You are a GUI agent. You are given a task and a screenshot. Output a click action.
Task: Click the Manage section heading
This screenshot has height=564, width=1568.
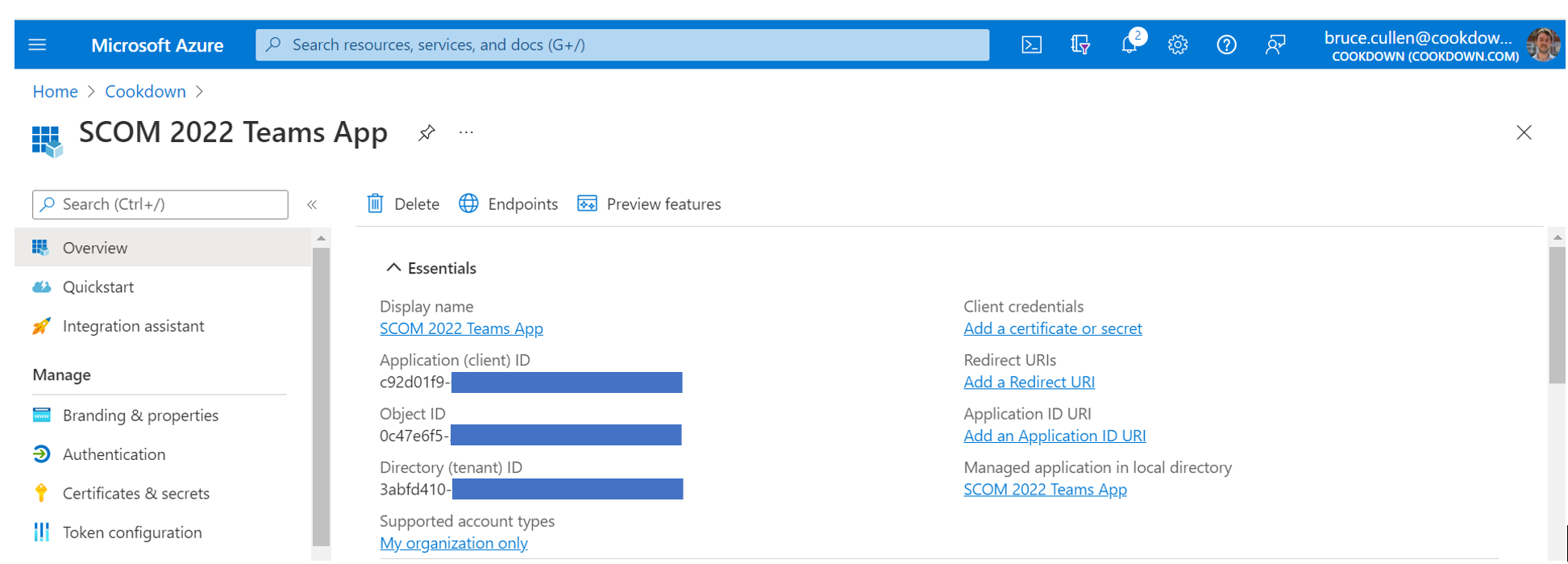(x=61, y=375)
